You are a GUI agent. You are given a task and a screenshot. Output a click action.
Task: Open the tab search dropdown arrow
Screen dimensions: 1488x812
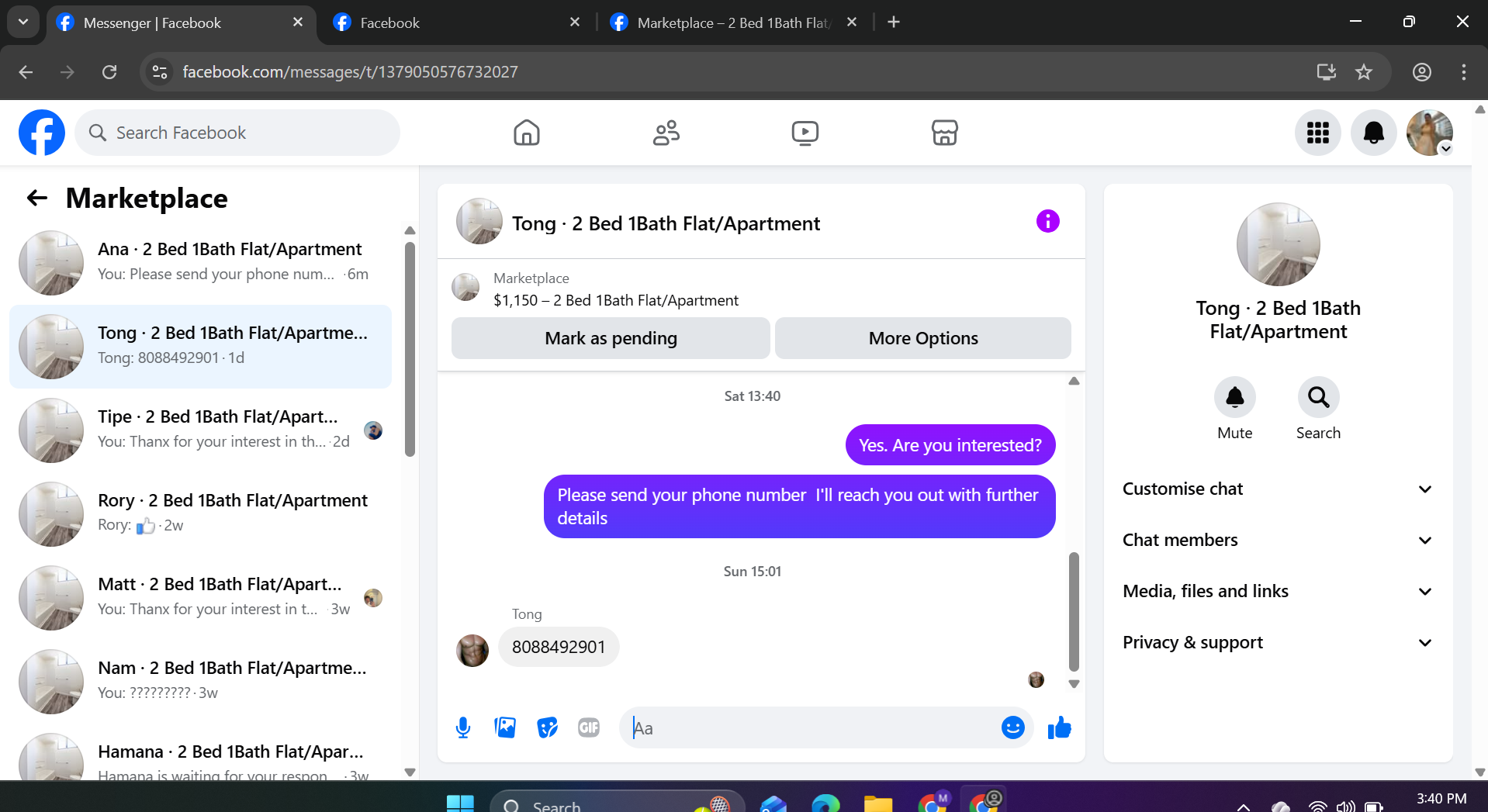click(x=23, y=22)
